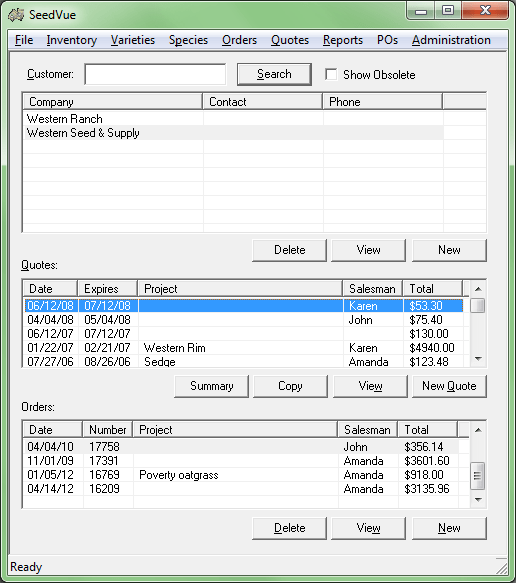
Task: Open the Administration menu
Action: point(451,40)
